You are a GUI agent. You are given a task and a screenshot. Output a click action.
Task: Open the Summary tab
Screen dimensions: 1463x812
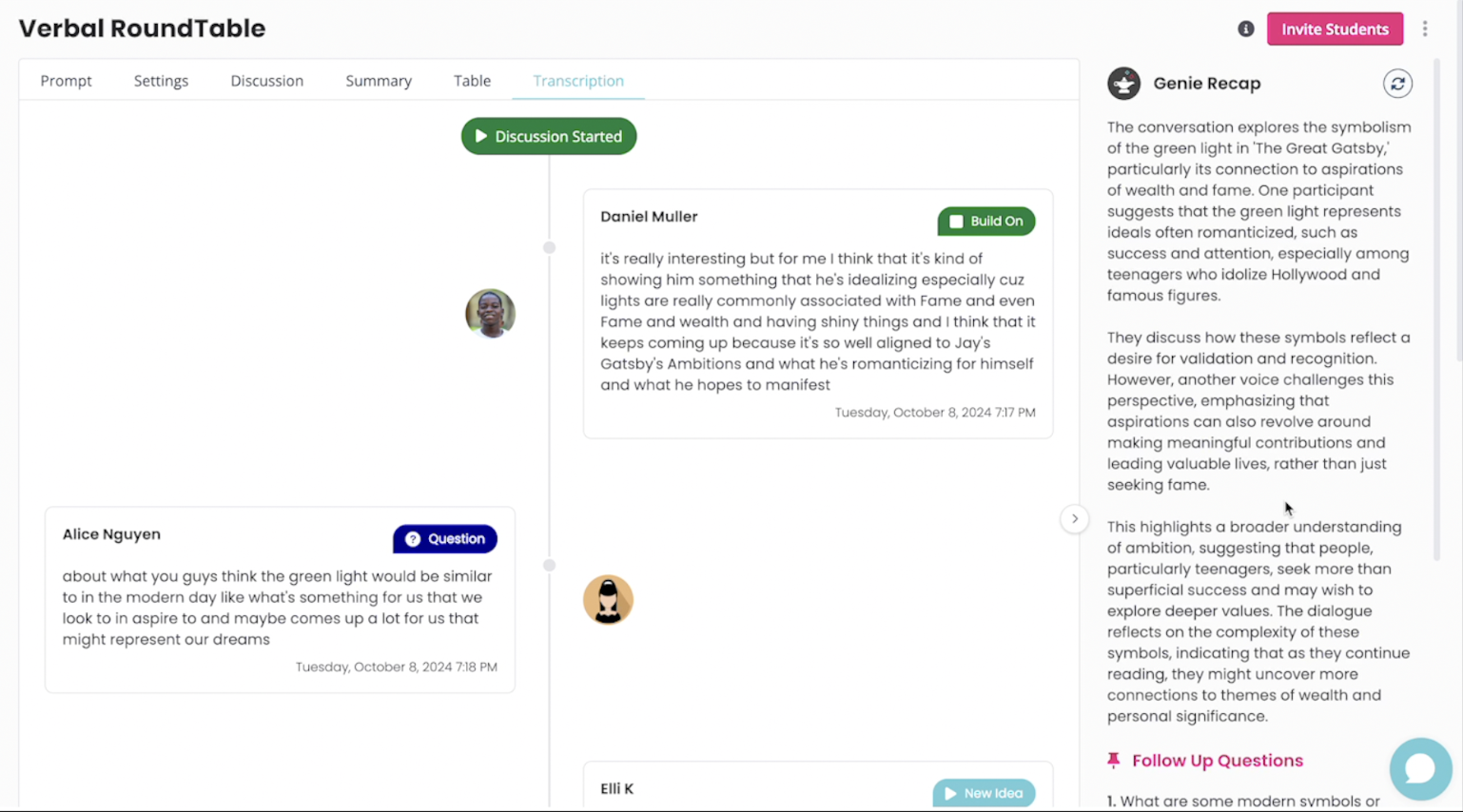point(379,81)
